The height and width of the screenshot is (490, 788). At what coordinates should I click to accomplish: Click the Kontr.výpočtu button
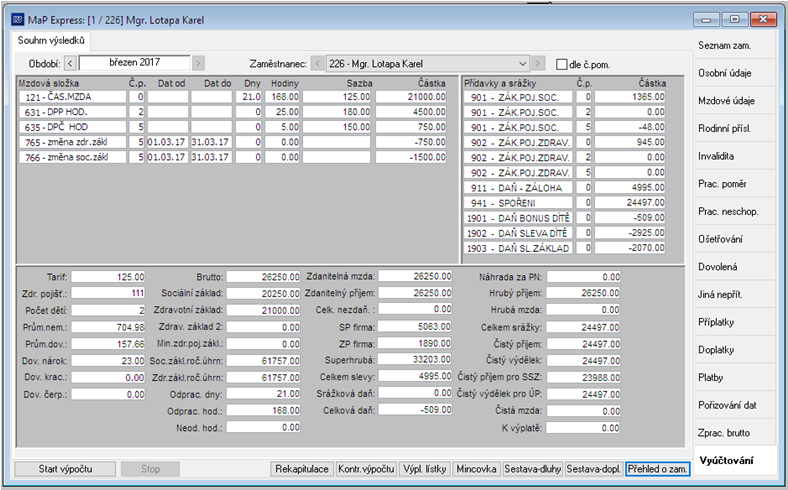[366, 469]
